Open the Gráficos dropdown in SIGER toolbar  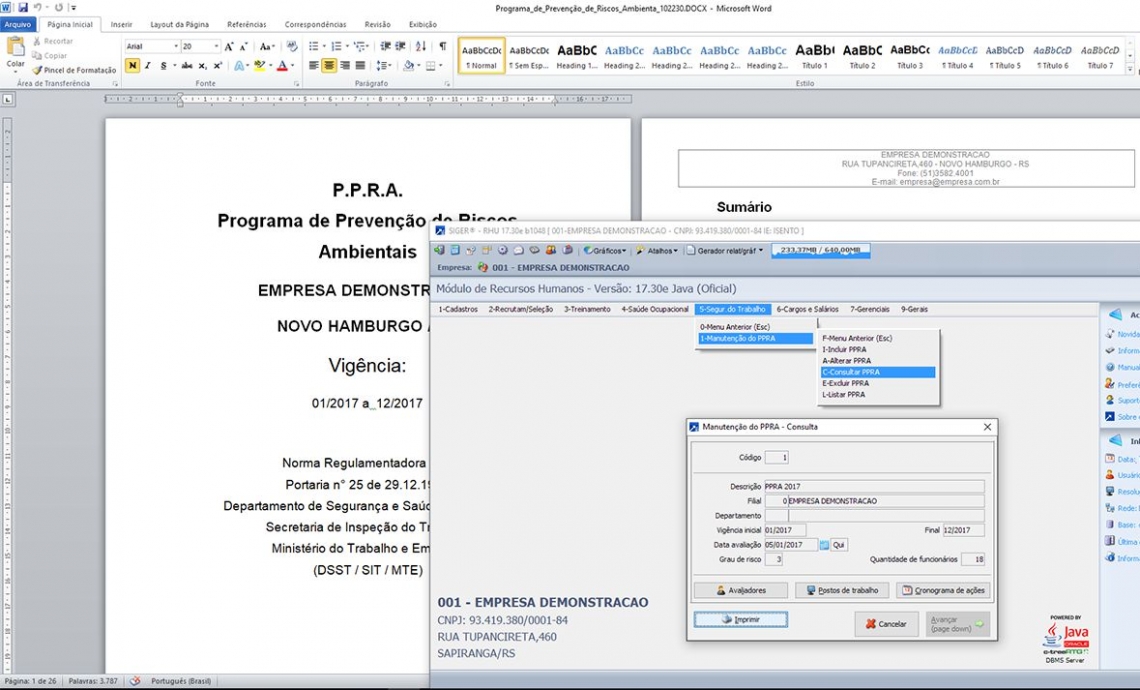coord(606,251)
